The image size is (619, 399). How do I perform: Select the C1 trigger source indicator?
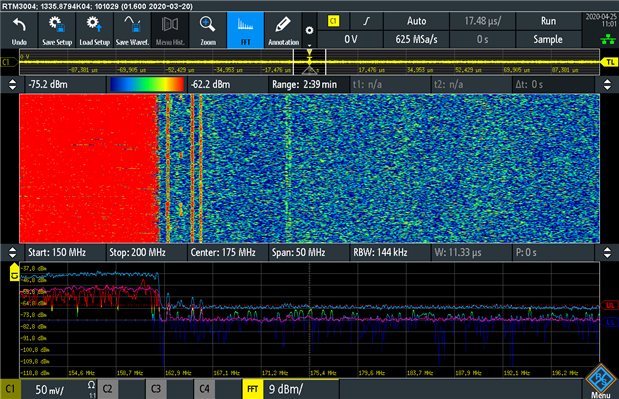point(334,21)
